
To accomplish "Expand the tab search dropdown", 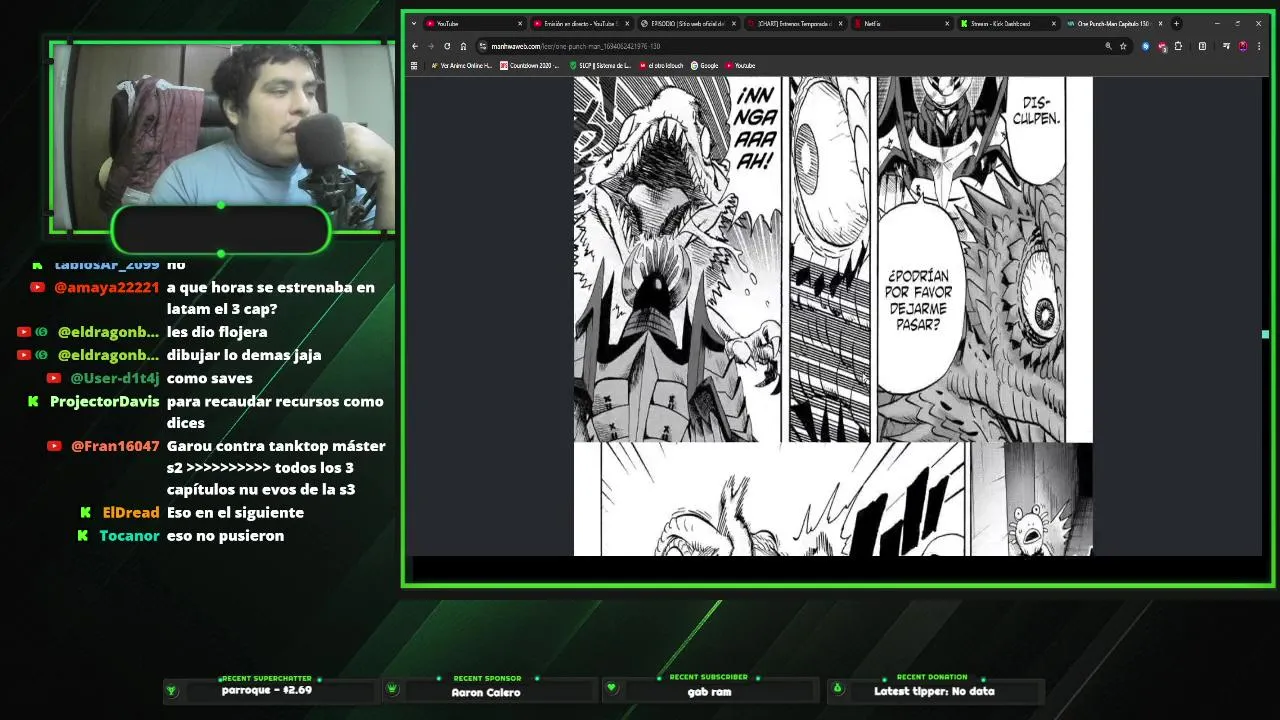I will coord(415,23).
